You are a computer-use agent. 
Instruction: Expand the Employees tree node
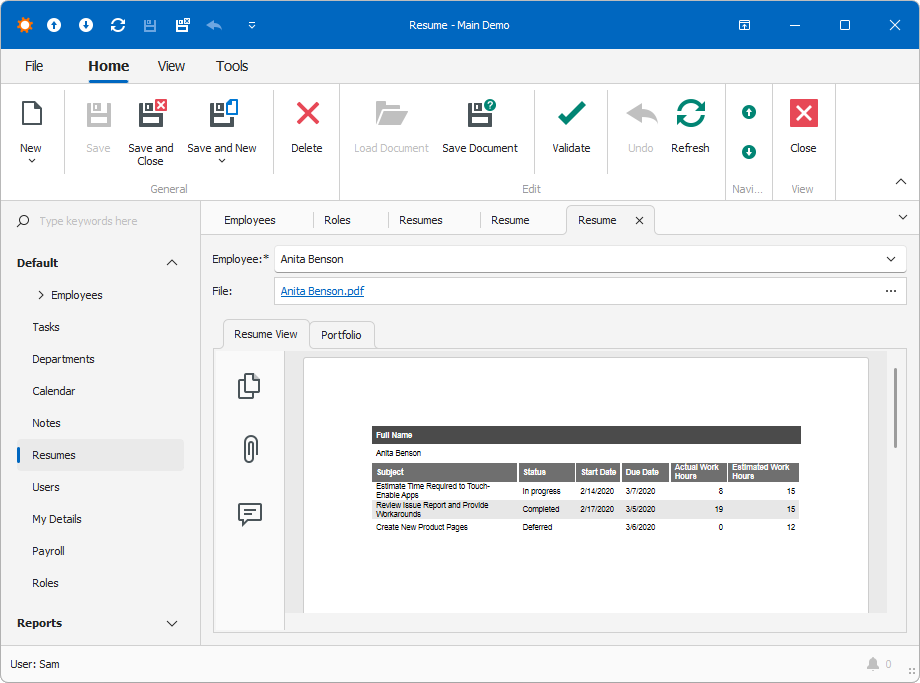(41, 295)
